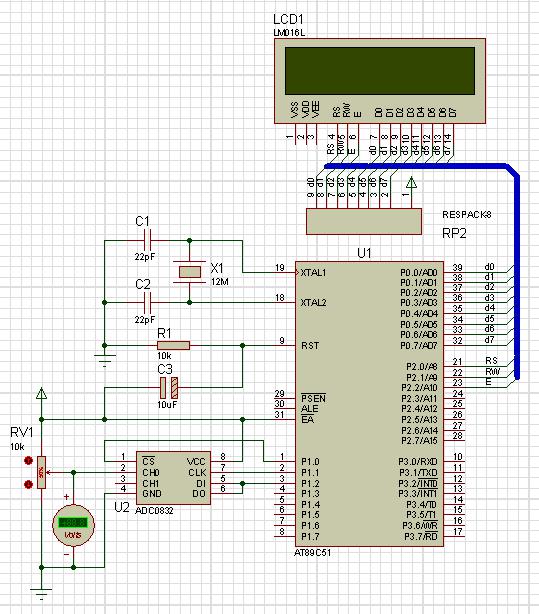
Task: Click the RST pin label on U1
Action: point(310,346)
